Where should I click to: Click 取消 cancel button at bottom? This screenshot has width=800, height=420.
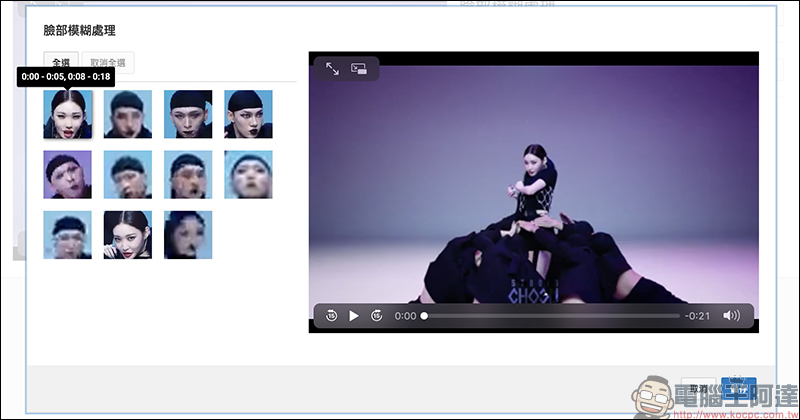(698, 389)
